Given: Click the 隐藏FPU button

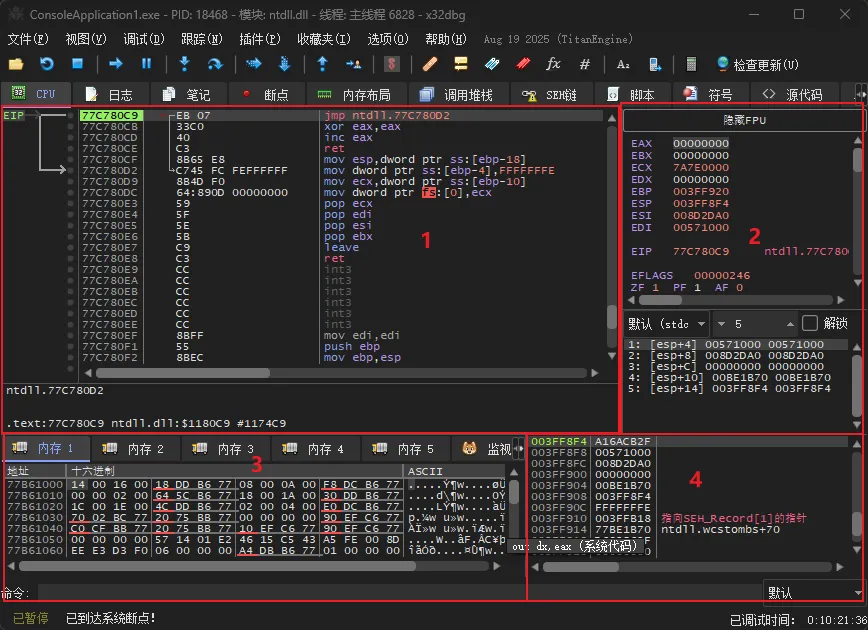Looking at the screenshot, I should [744, 120].
